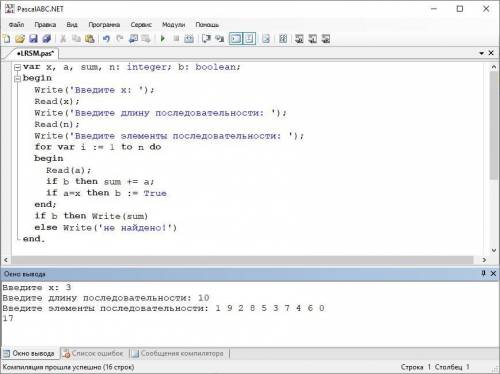This screenshot has height=374, width=500.
Task: Open the Вид menu
Action: pos(72,25)
